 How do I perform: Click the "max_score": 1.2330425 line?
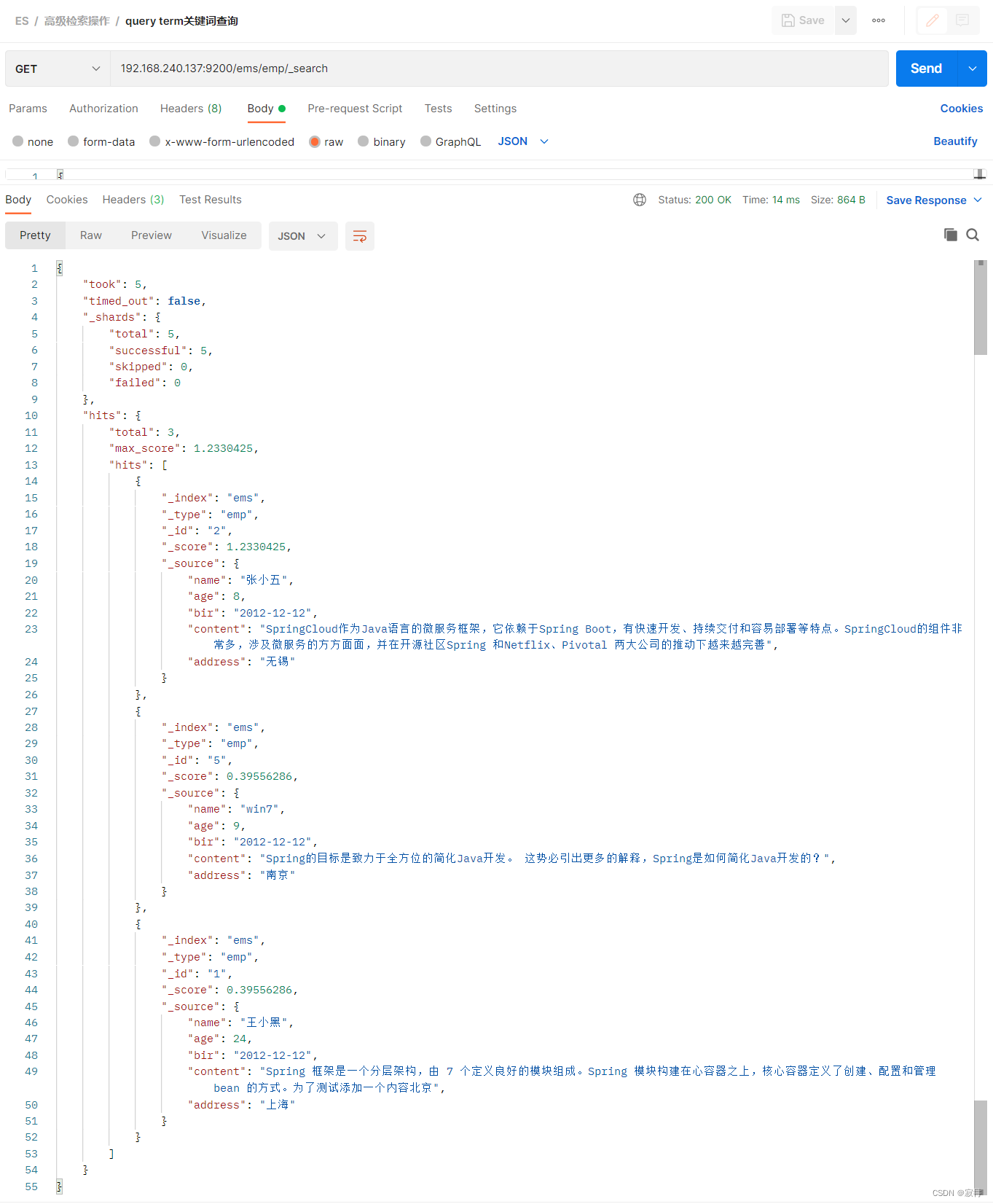coord(184,448)
